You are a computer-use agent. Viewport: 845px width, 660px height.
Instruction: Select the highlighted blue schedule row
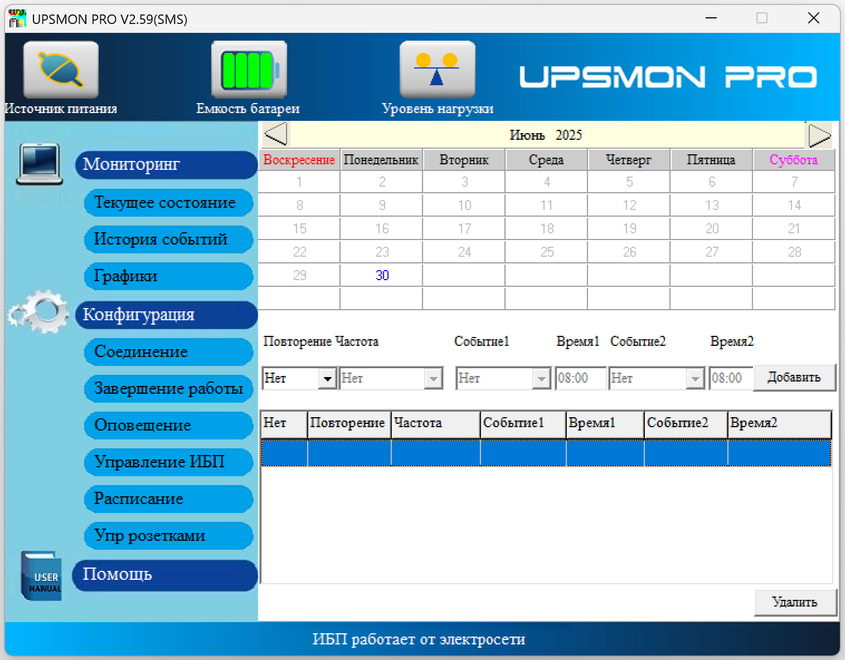(x=546, y=453)
